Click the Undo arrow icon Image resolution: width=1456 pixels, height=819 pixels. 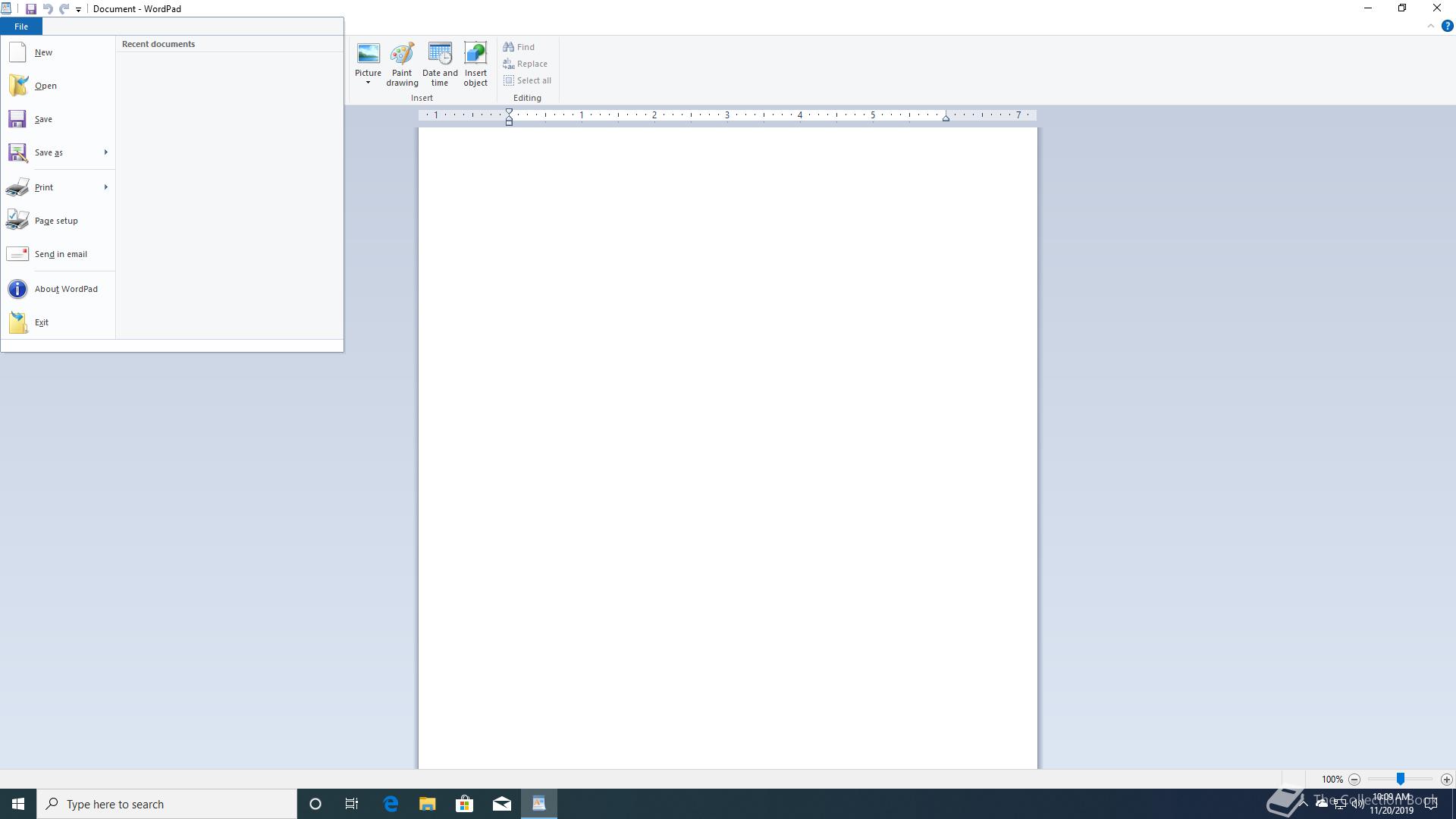(x=47, y=9)
